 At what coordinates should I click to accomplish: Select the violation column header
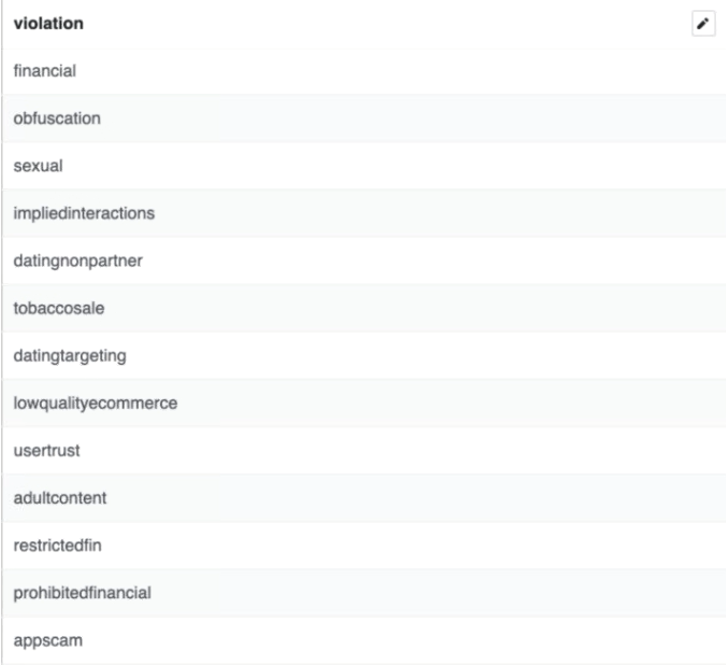coord(49,24)
